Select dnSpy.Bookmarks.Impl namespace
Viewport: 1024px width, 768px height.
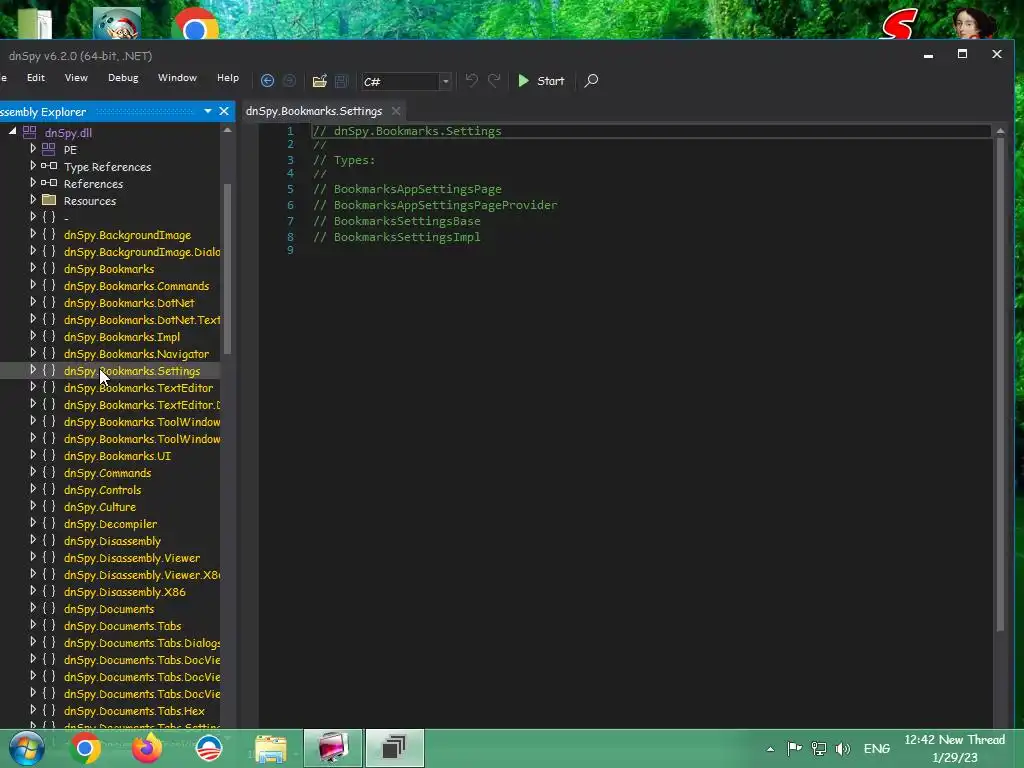(122, 337)
